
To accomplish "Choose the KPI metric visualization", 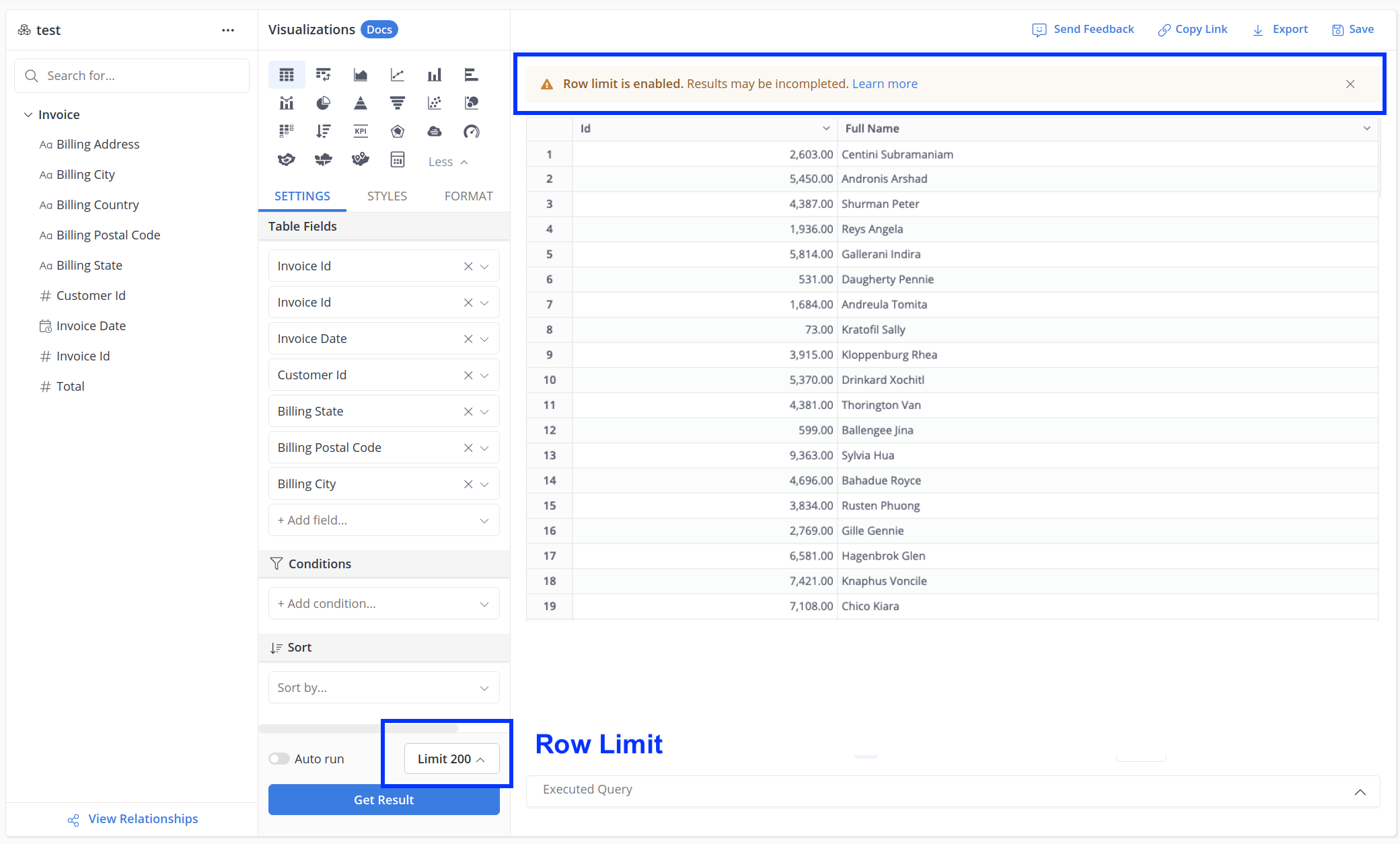I will tap(361, 131).
